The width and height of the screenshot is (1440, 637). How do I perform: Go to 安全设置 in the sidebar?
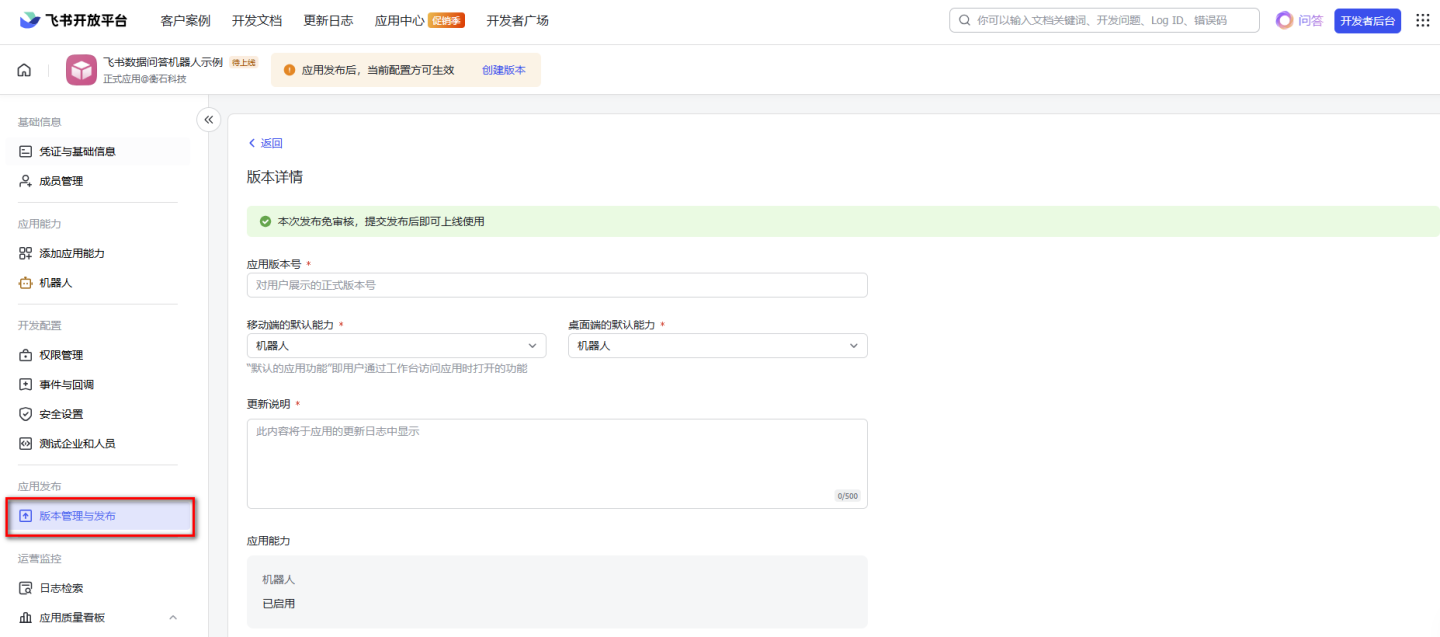click(x=60, y=414)
